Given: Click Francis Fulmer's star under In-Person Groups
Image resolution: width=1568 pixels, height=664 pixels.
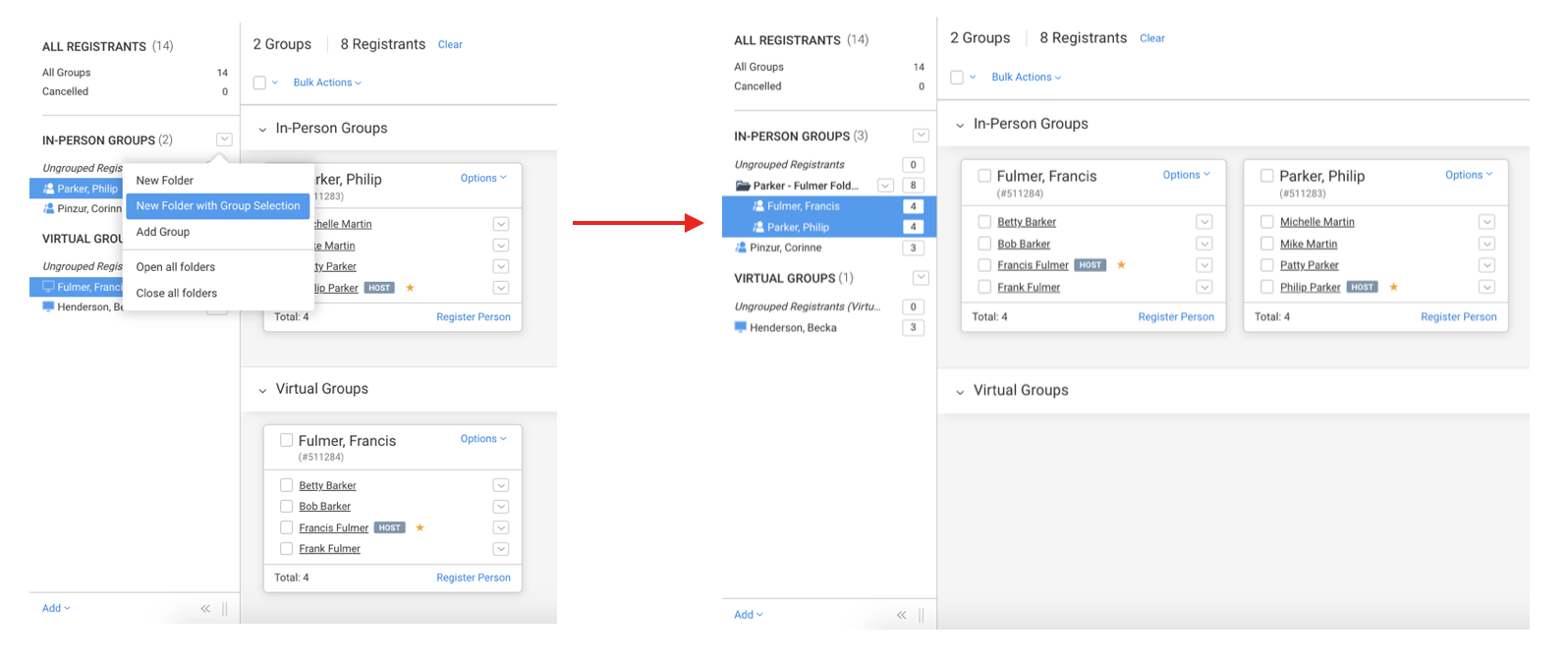Looking at the screenshot, I should pos(1121,265).
